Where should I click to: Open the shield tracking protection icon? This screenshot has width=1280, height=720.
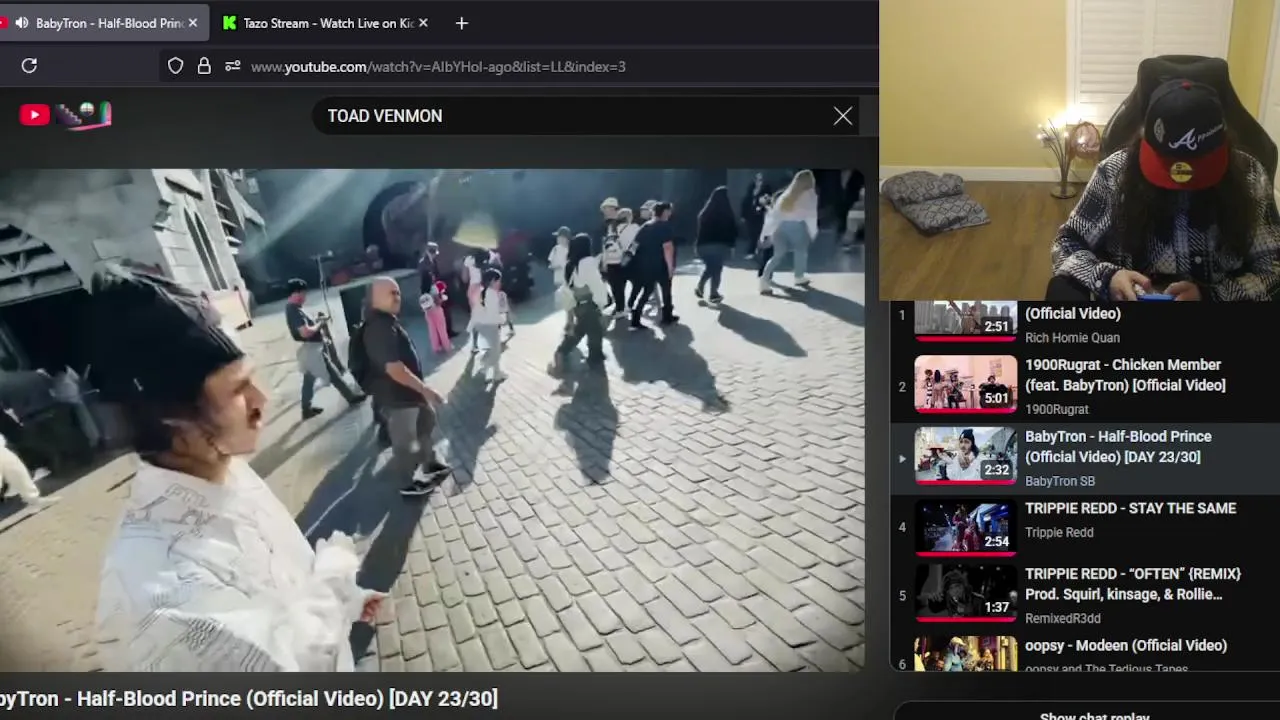[x=175, y=66]
